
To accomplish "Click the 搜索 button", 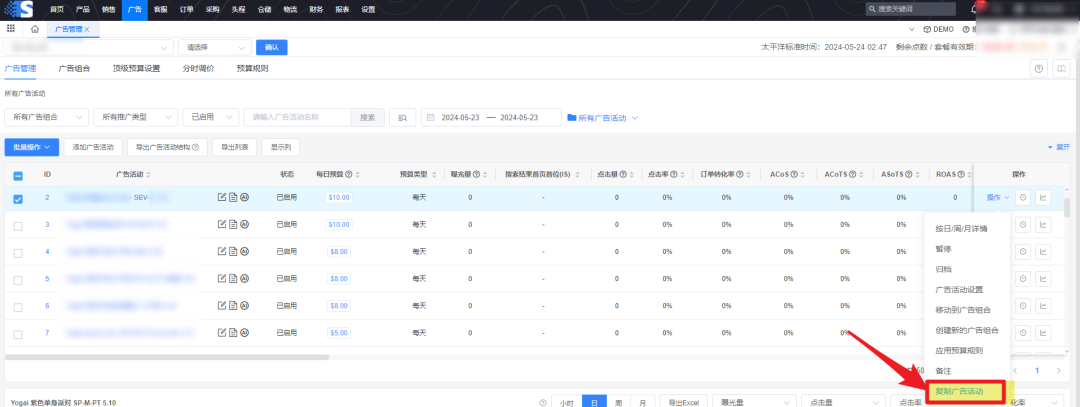I will 368,118.
